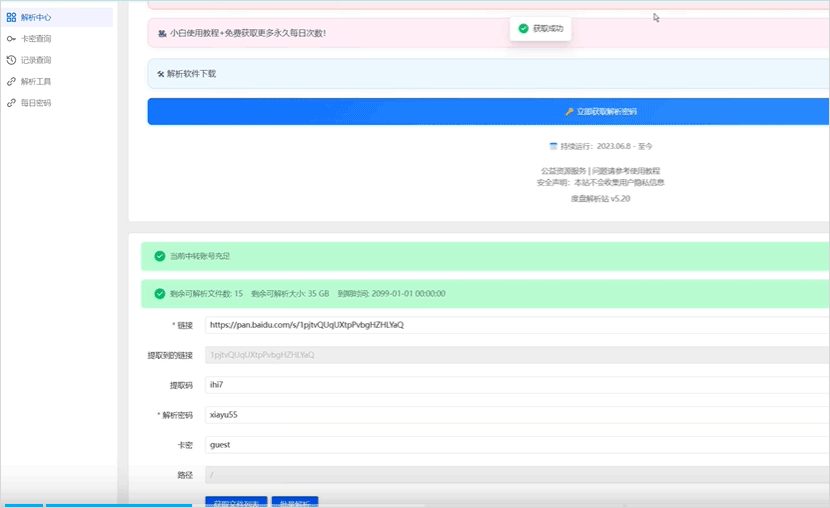Select 每日密码 in the sidebar menu

click(36, 103)
